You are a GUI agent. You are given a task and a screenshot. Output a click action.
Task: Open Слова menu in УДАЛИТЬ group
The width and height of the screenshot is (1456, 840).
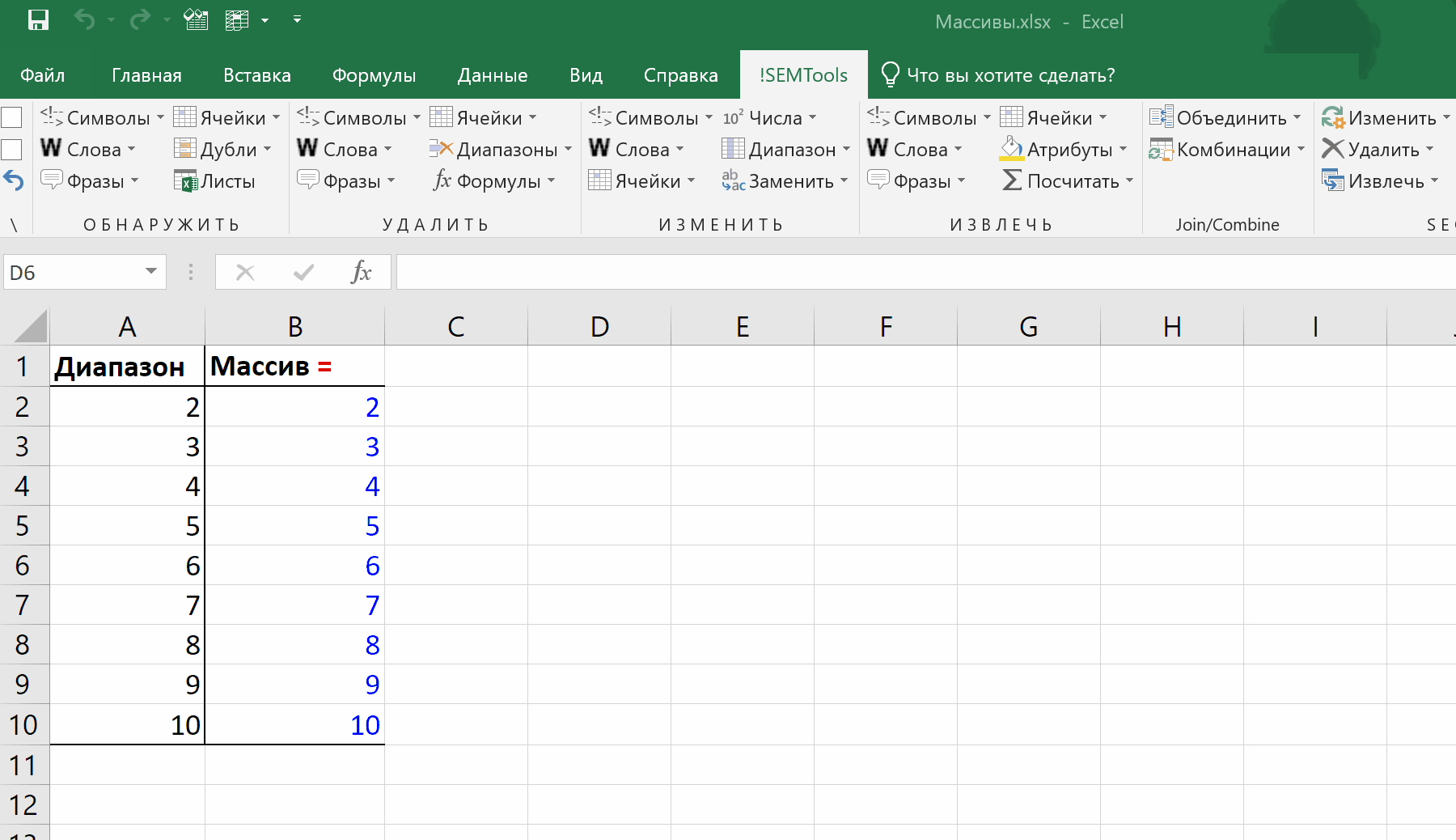pos(344,150)
